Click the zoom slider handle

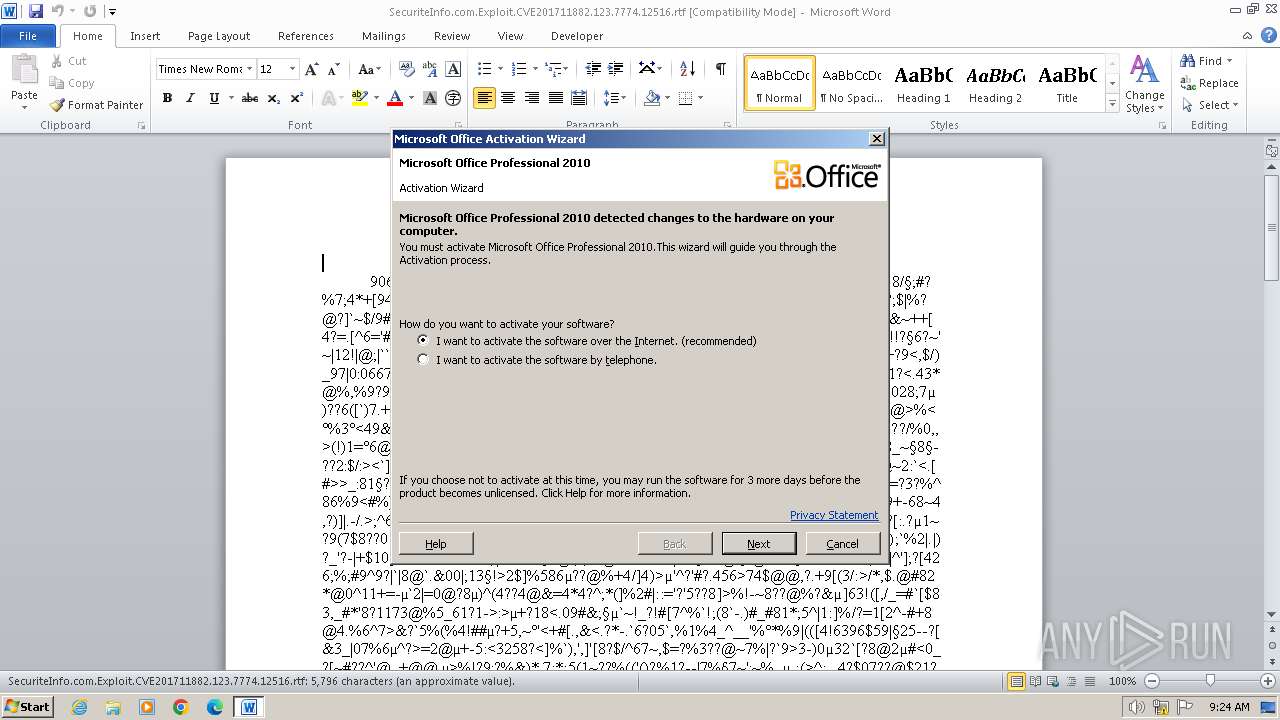pyautogui.click(x=1210, y=681)
